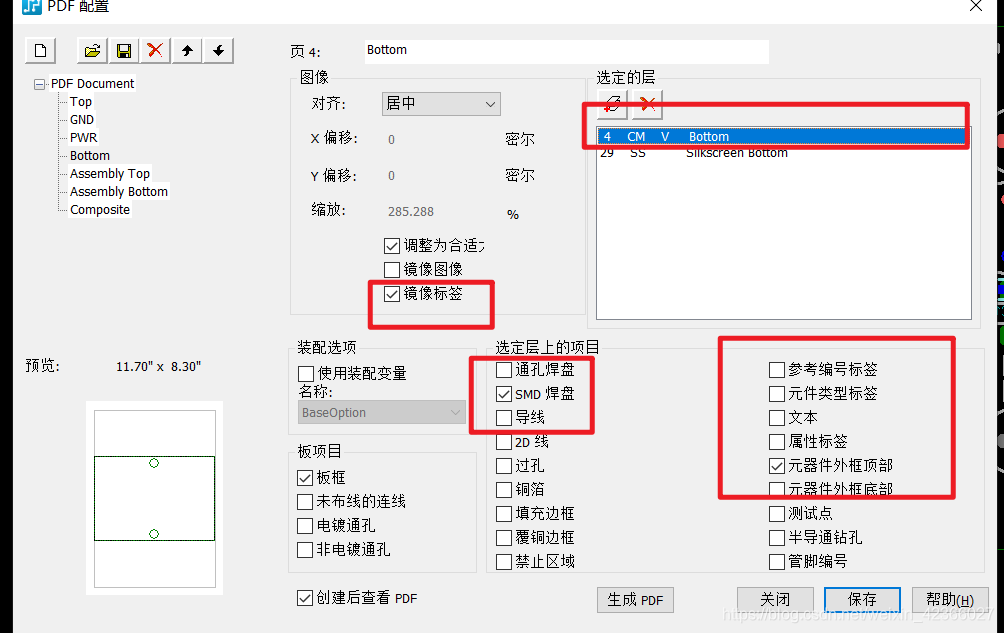The height and width of the screenshot is (633, 1004).
Task: Toggle 创建后查看 PDF checkbox
Action: pos(305,598)
